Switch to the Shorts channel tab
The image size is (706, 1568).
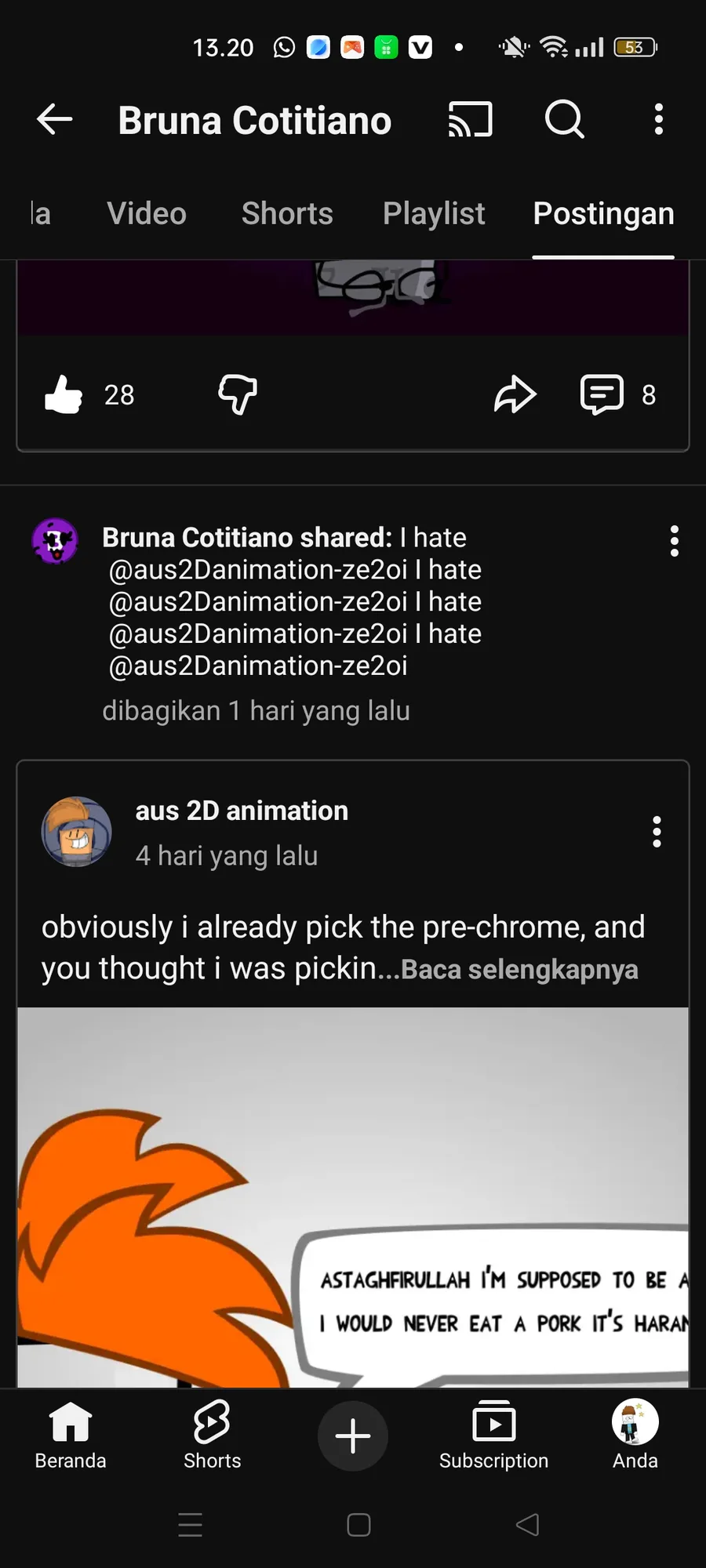pyautogui.click(x=287, y=214)
